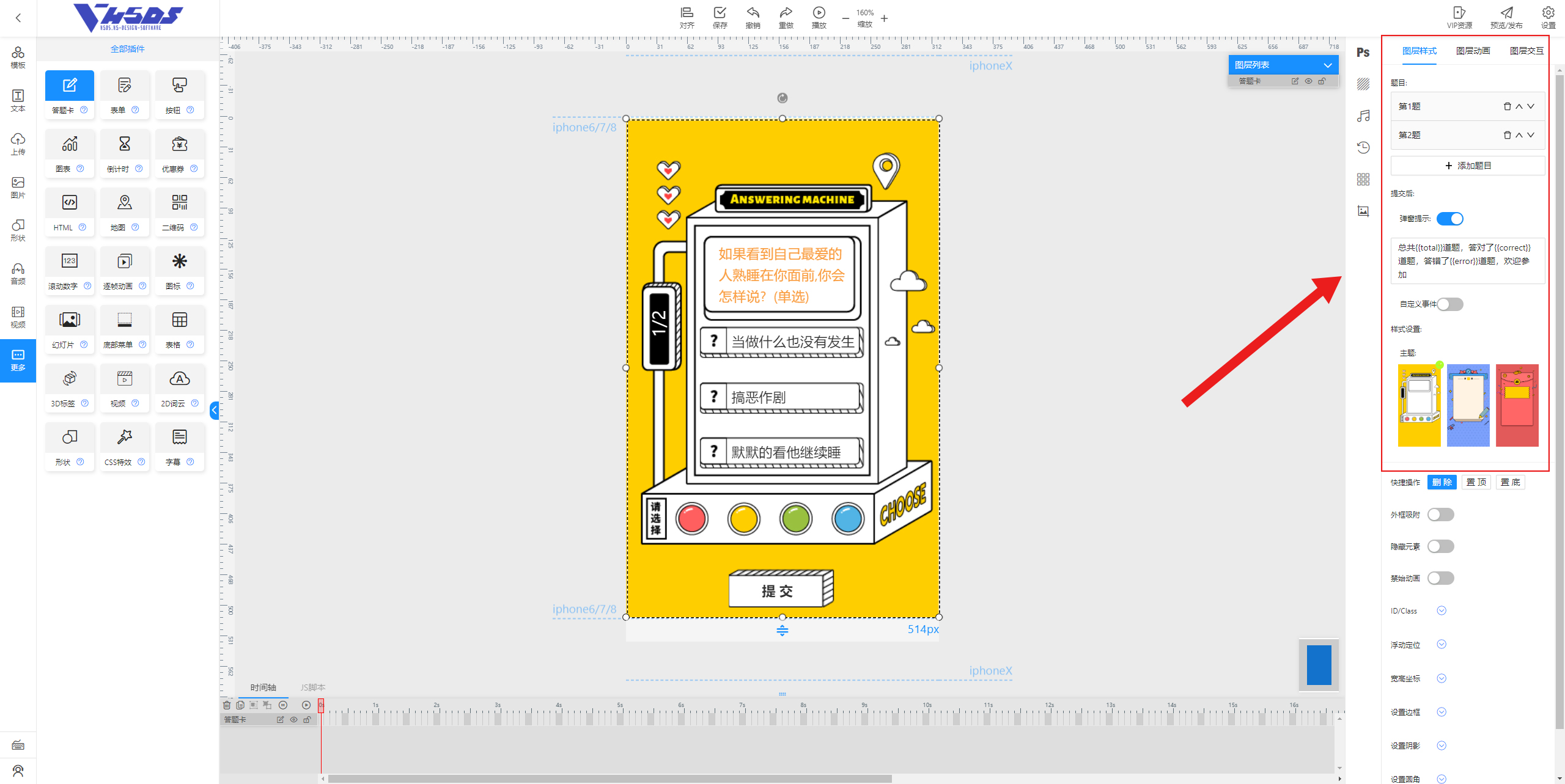
Task: Expand the ID/Class section
Action: coord(1441,610)
